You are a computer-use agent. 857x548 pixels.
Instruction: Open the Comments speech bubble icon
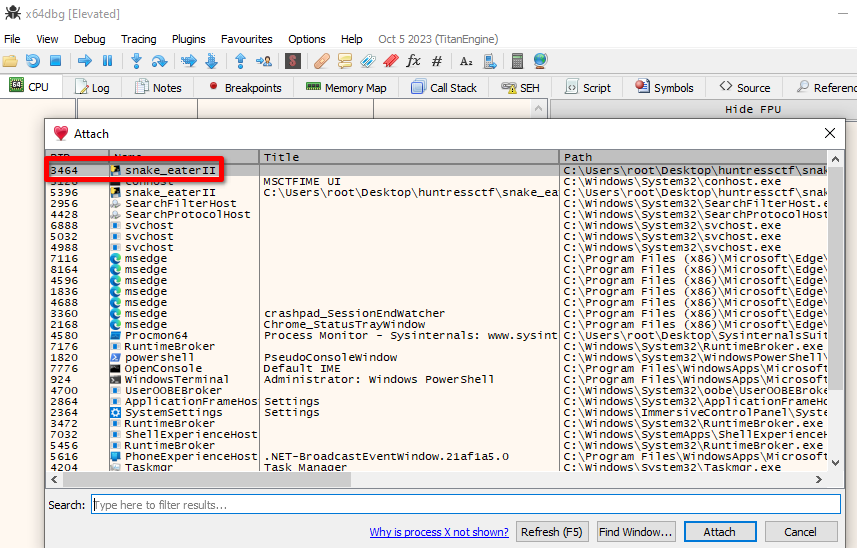(345, 61)
